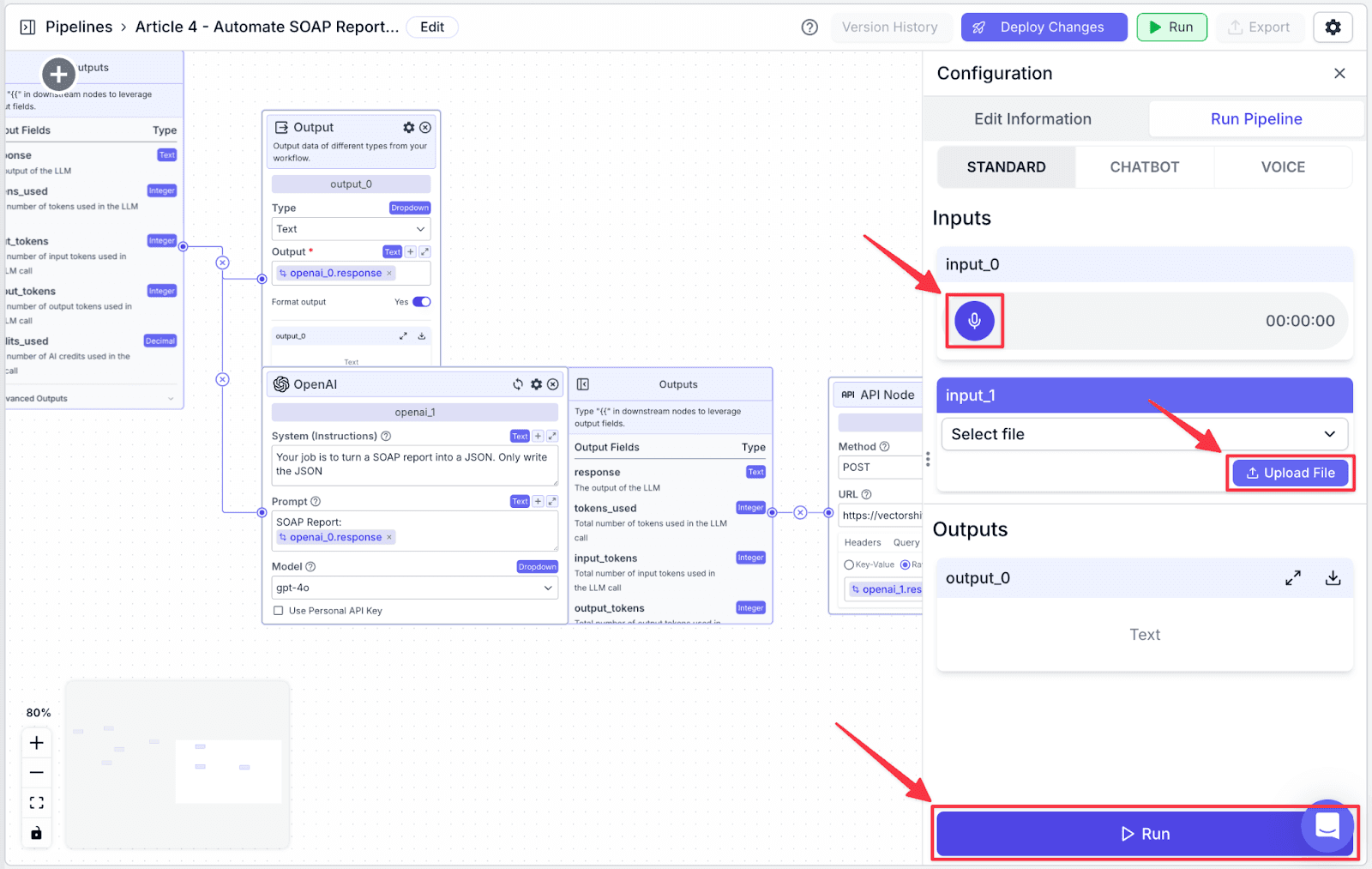Expand output_0 preview inside the Output node
1372x869 pixels.
click(x=403, y=336)
